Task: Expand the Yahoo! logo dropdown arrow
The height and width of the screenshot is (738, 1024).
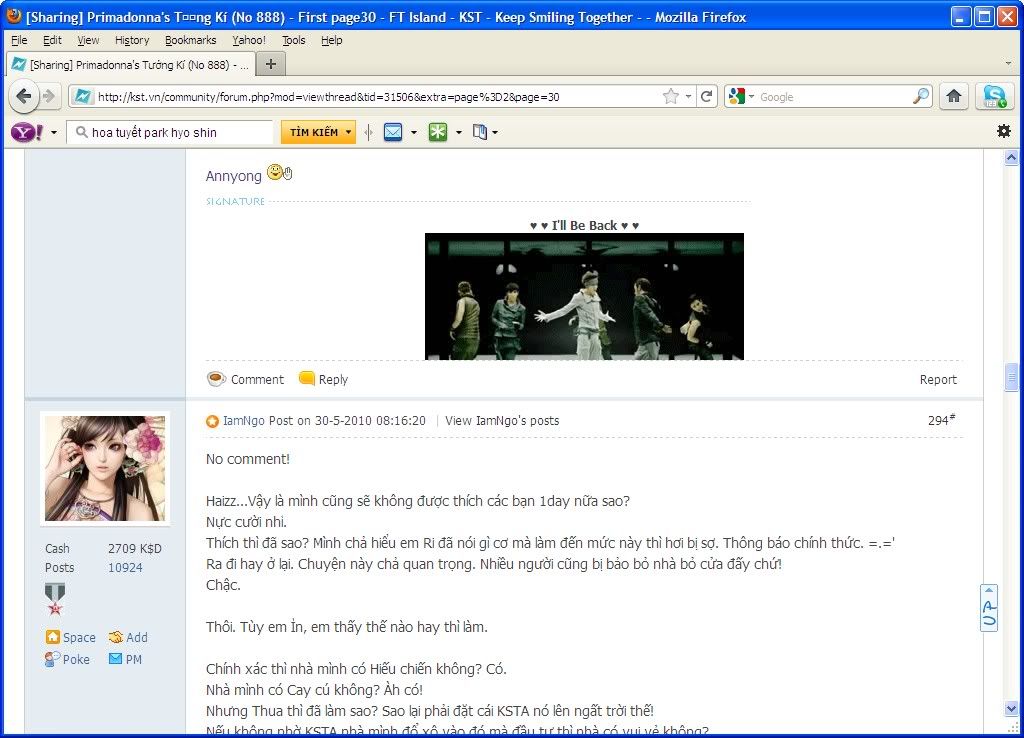Action: coord(54,133)
